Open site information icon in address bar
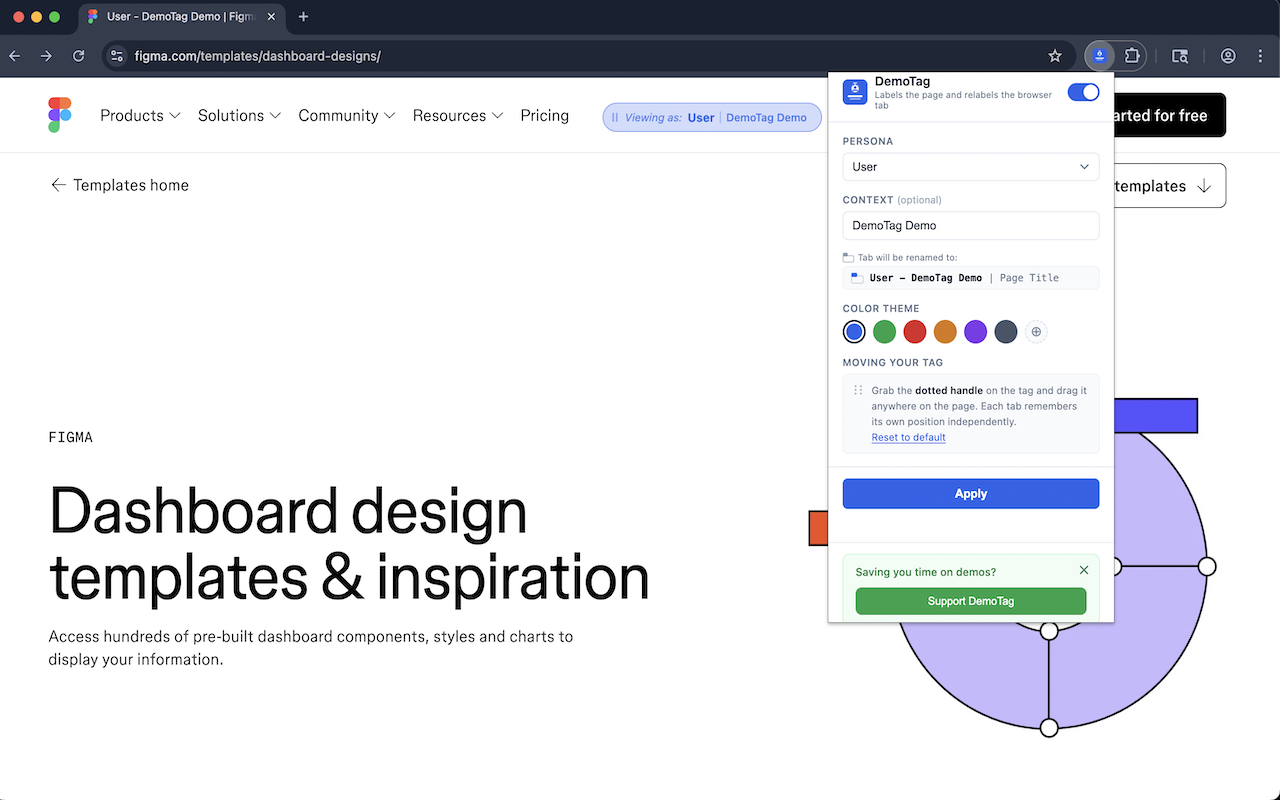 coord(117,56)
